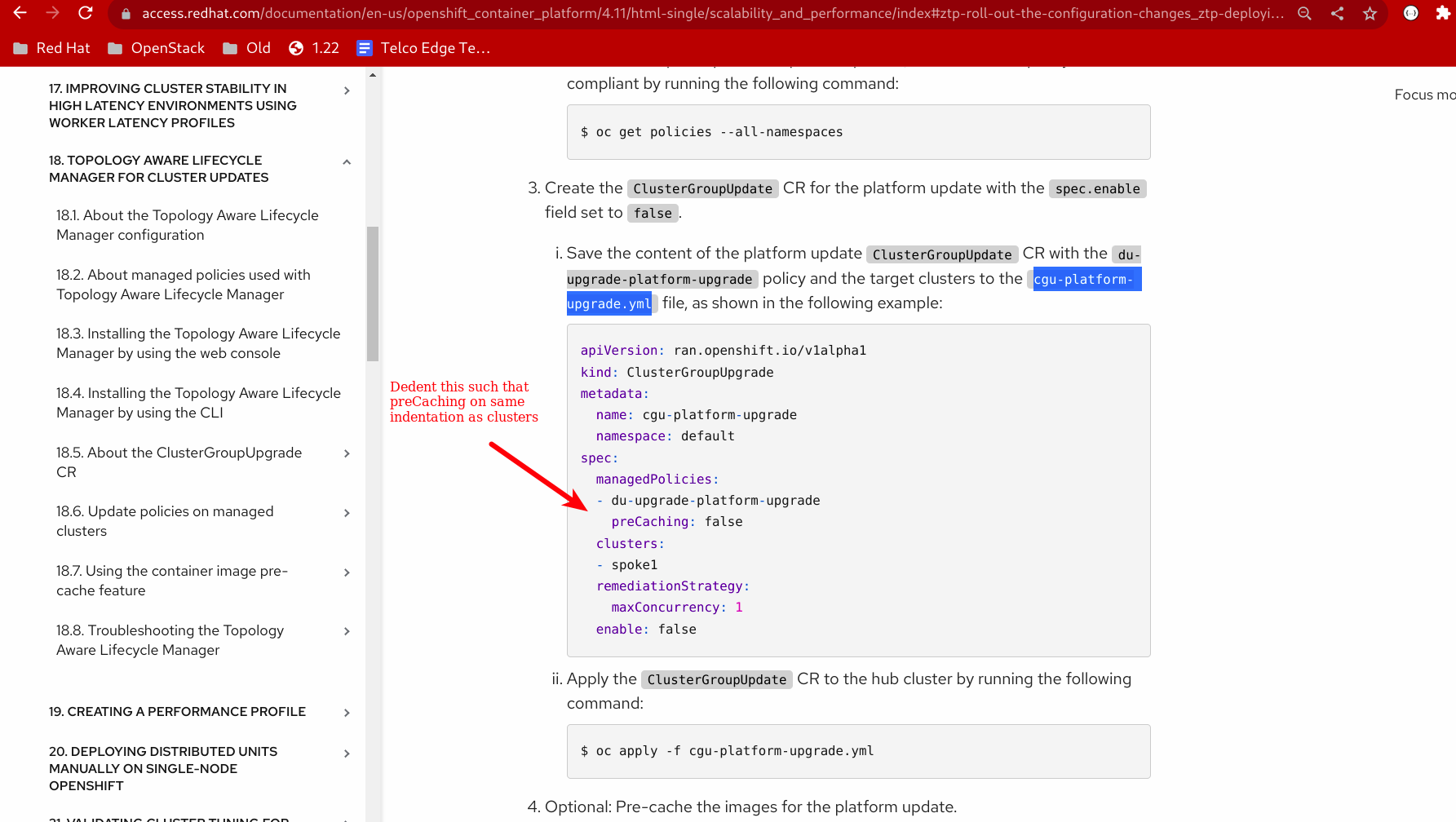
Task: Click the 'spec.enable' inline code
Action: click(x=1098, y=188)
